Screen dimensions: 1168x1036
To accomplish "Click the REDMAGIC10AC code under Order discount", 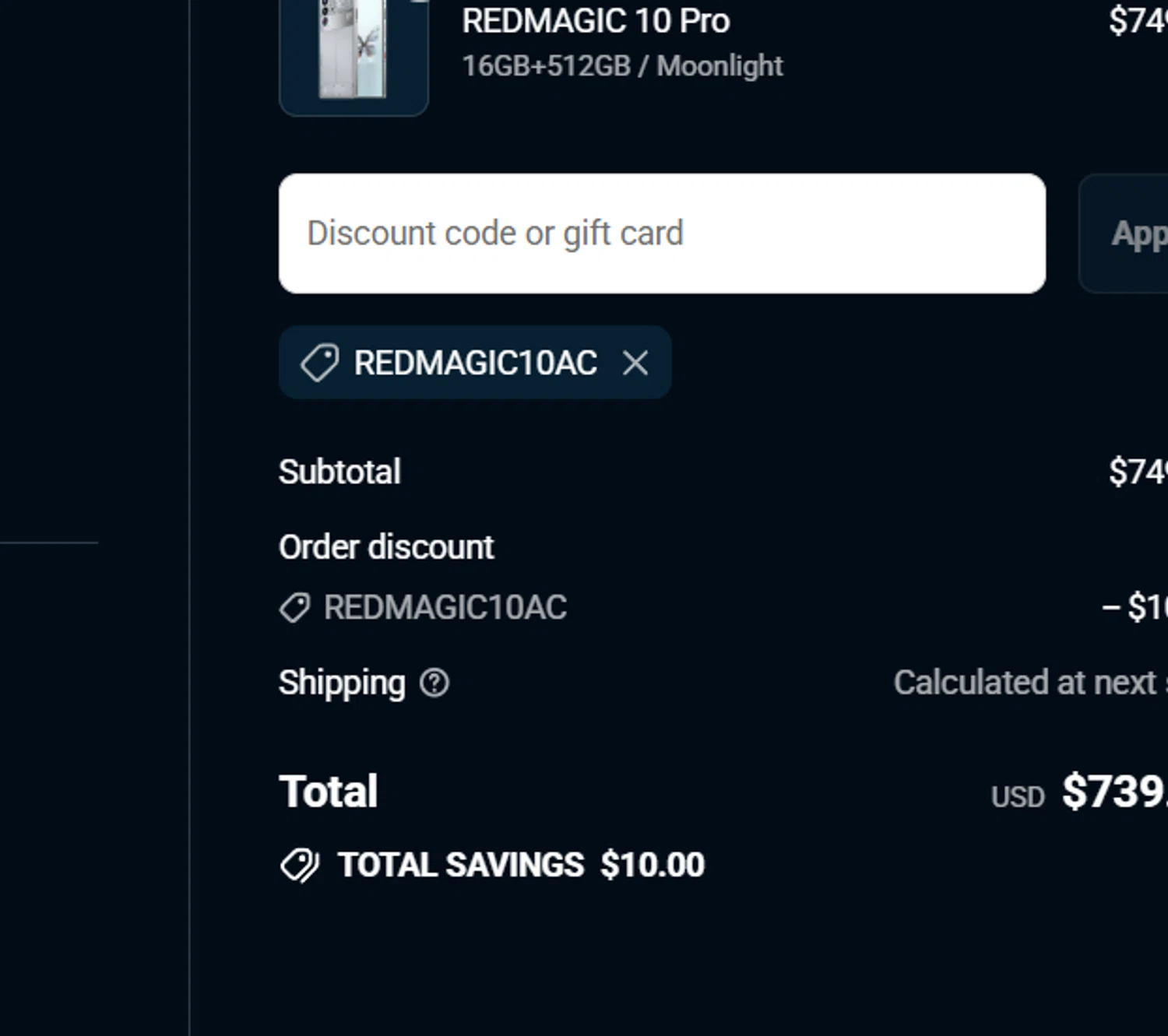I will click(x=445, y=608).
